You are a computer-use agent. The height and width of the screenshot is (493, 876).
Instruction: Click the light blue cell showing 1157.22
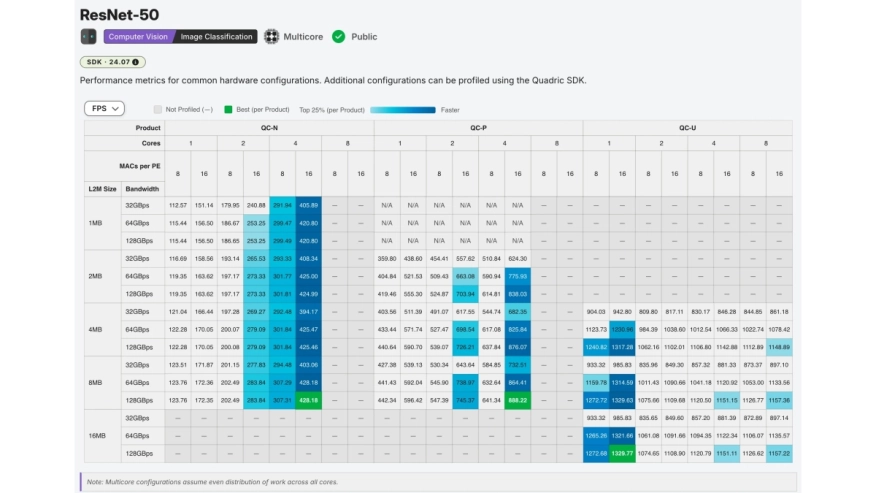pos(779,453)
